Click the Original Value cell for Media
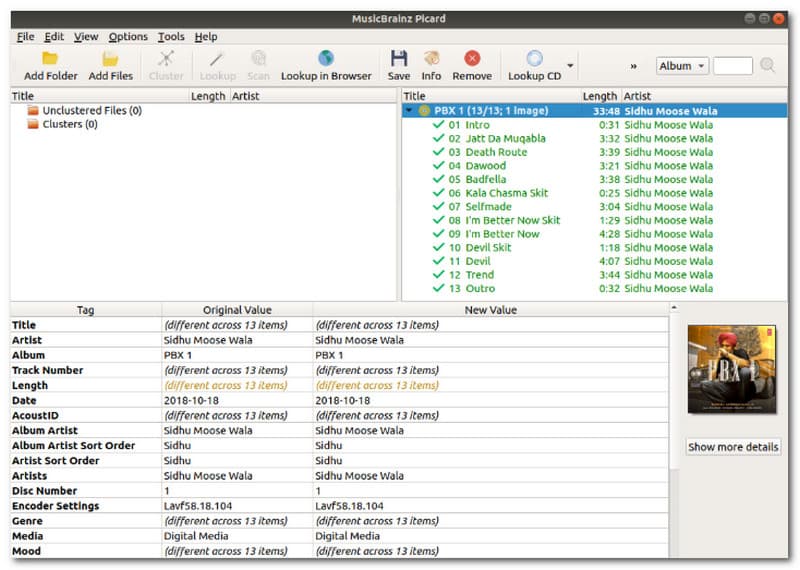800x570 pixels. click(x=237, y=536)
